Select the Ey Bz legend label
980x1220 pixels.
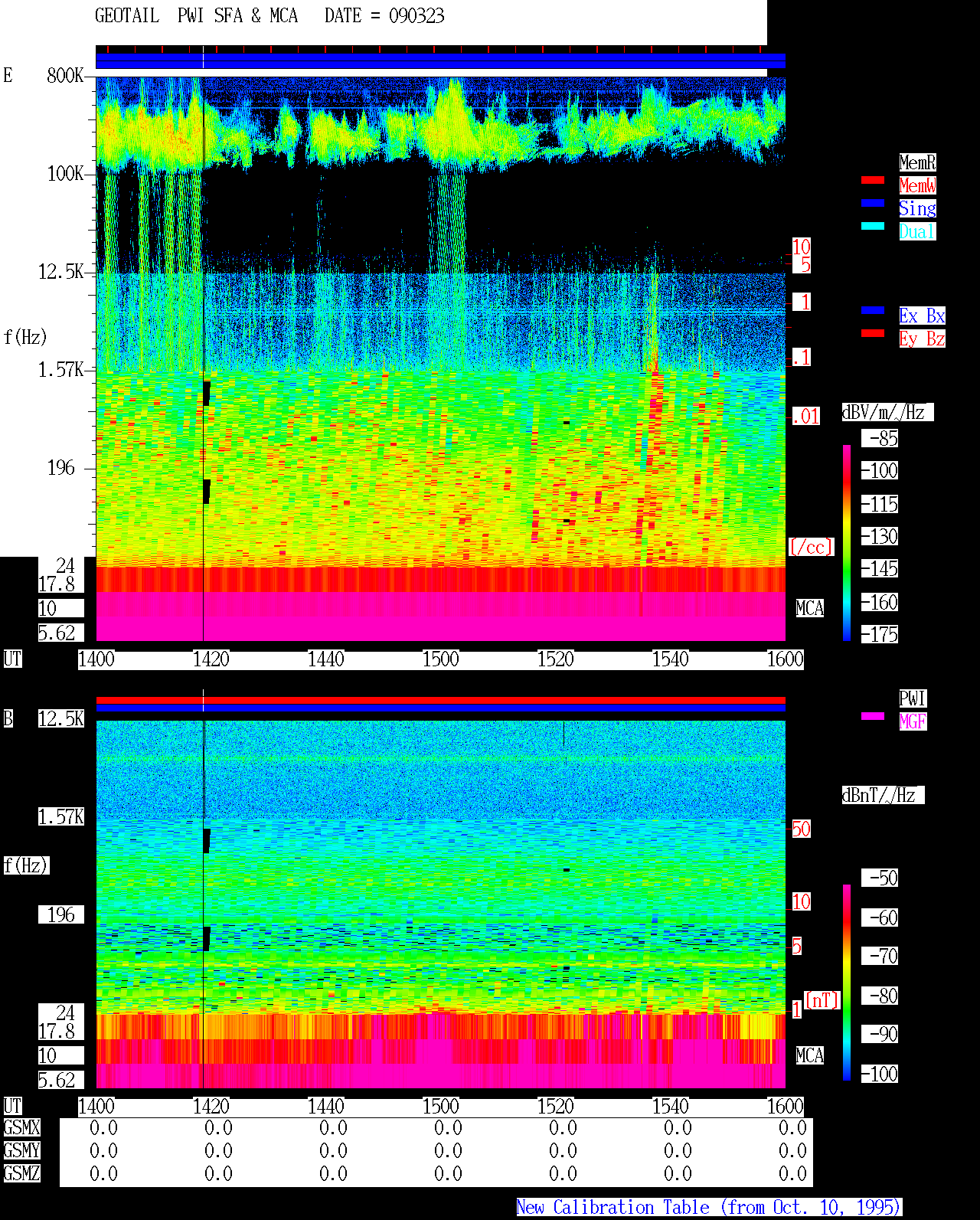[x=922, y=339]
